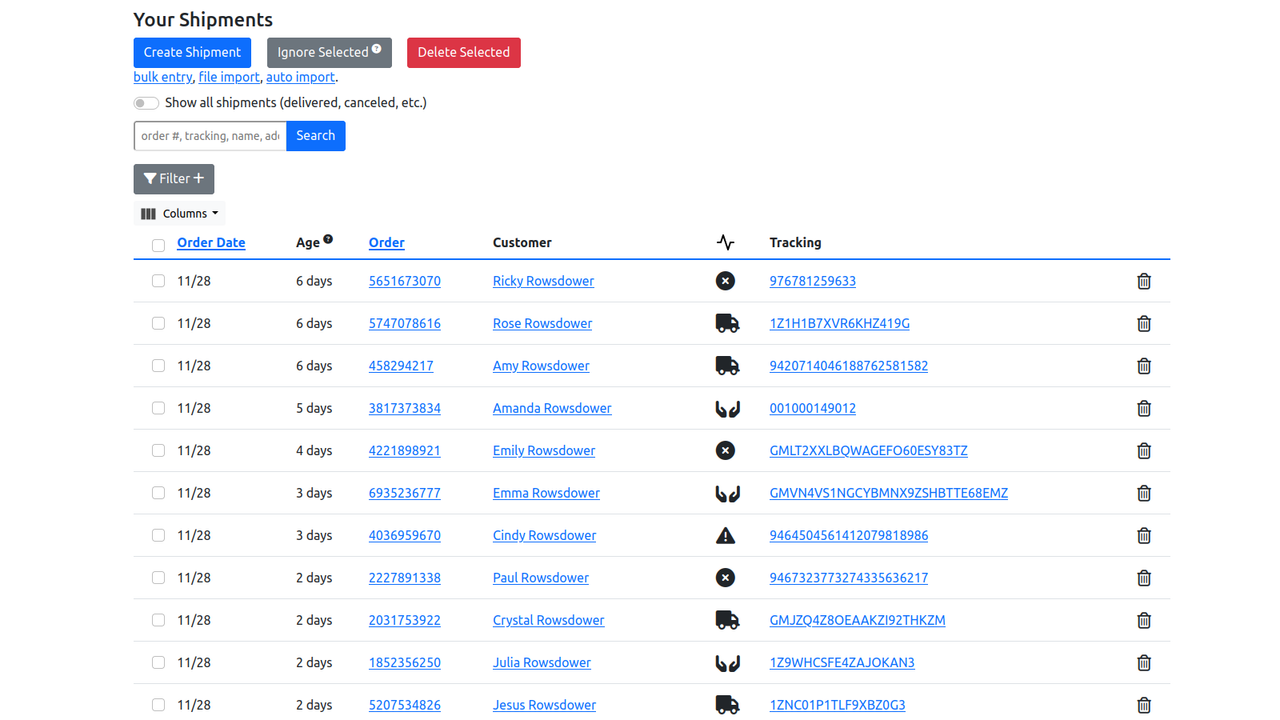Click the status icon on Amanda Rowsdower's row
This screenshot has width=1280, height=720.
point(727,408)
